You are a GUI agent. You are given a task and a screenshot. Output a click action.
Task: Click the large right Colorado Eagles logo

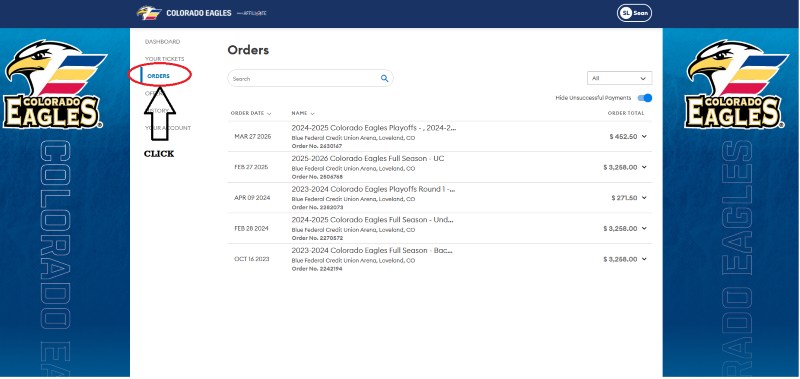point(735,84)
